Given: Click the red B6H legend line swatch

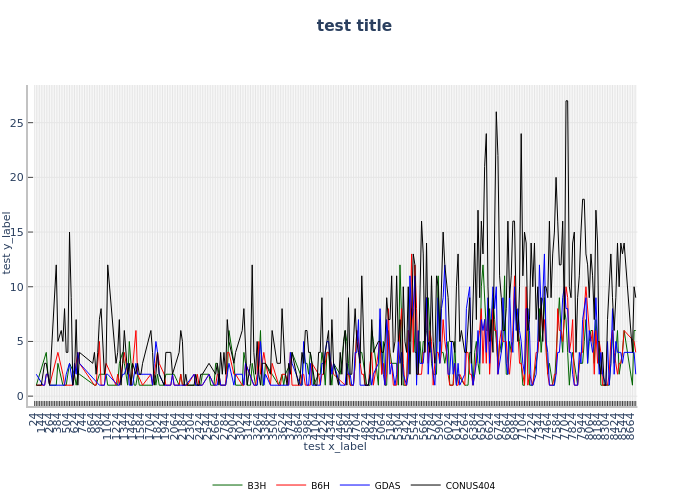Looking at the screenshot, I should [x=293, y=486].
